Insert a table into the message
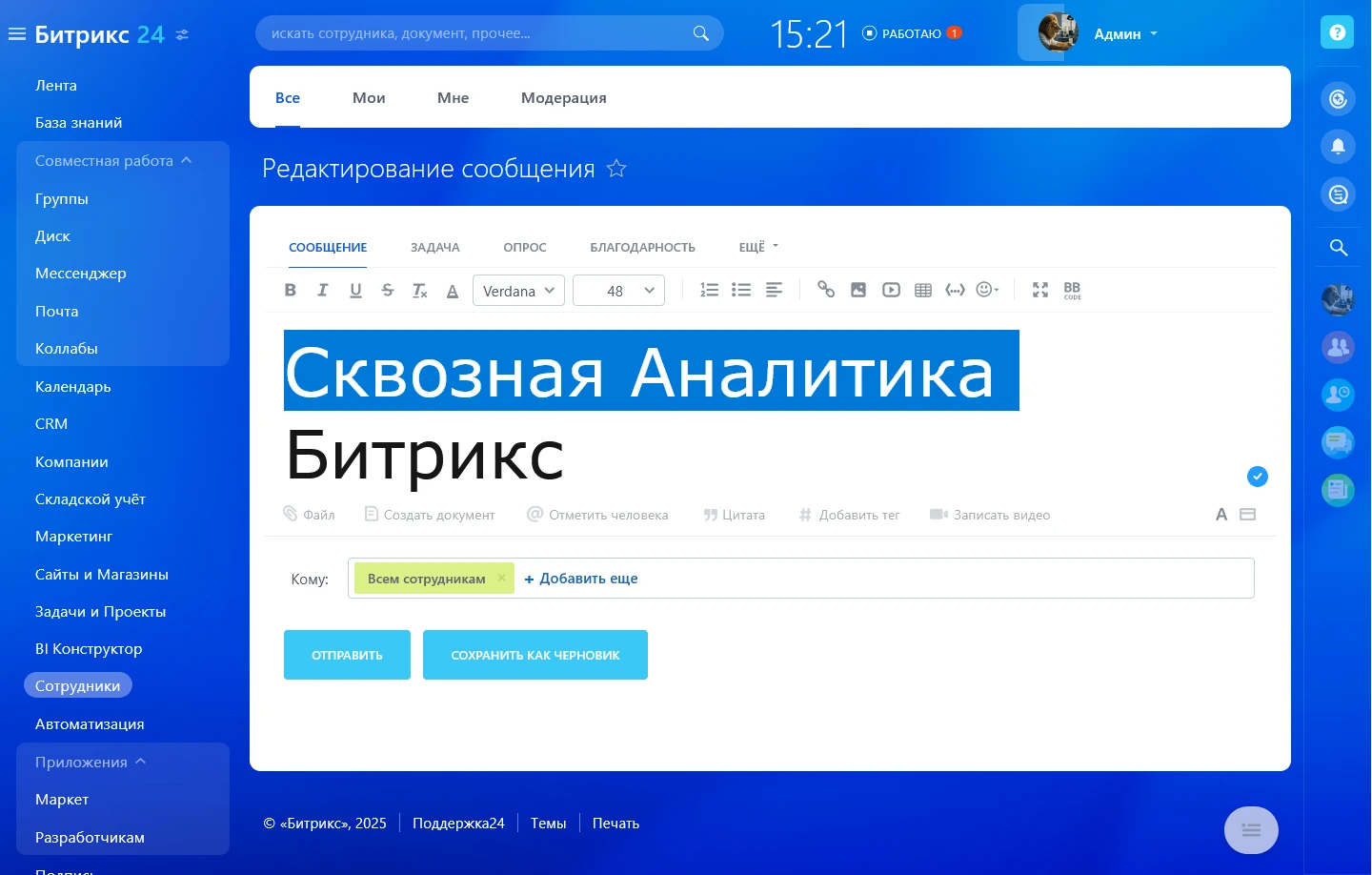Image resolution: width=1372 pixels, height=875 pixels. point(922,290)
